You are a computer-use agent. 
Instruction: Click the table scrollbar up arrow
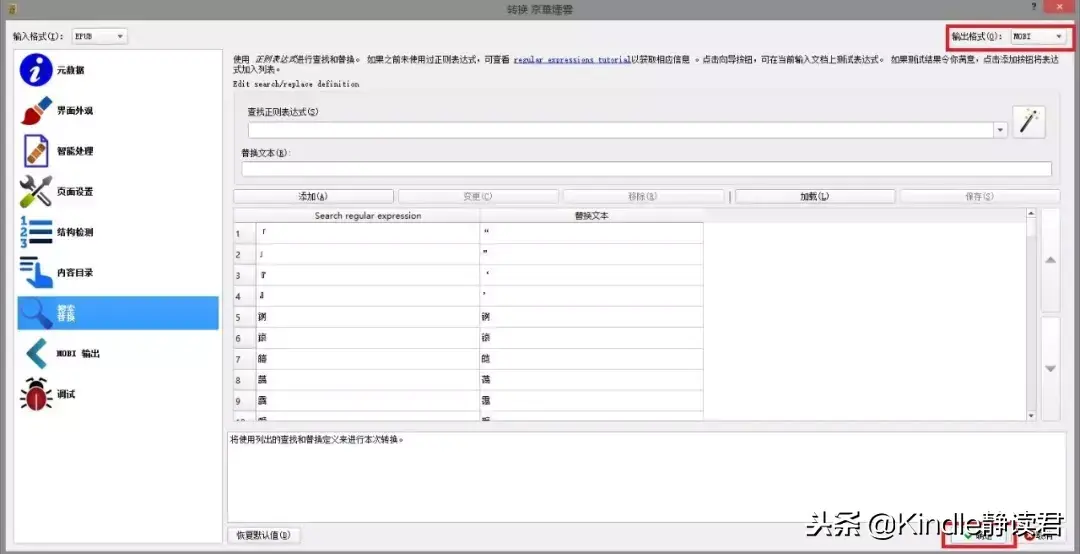tap(1031, 214)
